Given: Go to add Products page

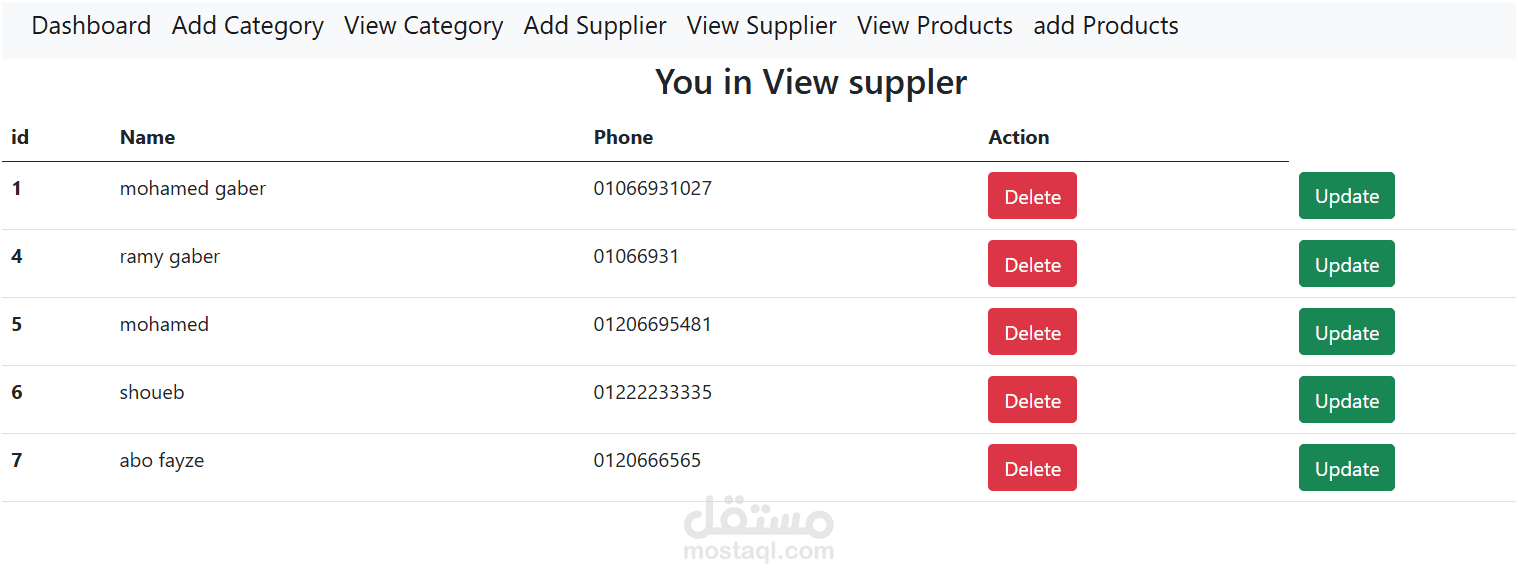Looking at the screenshot, I should click(x=1105, y=26).
